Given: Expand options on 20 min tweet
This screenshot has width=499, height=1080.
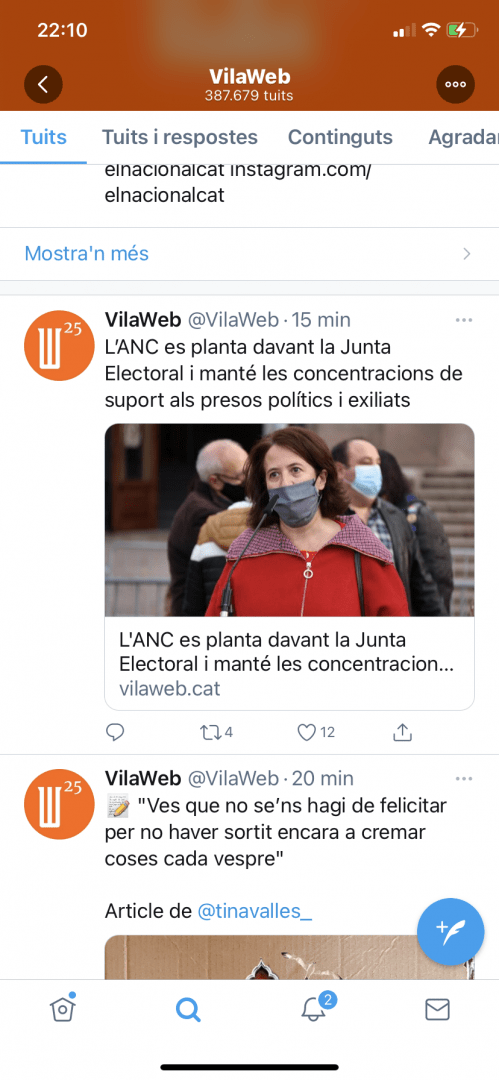Looking at the screenshot, I should tap(464, 779).
